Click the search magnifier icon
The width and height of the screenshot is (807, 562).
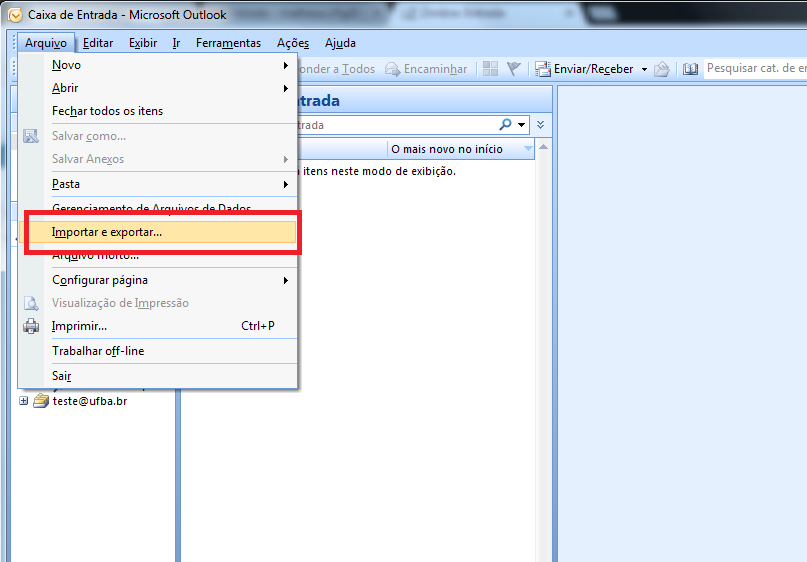coord(507,125)
